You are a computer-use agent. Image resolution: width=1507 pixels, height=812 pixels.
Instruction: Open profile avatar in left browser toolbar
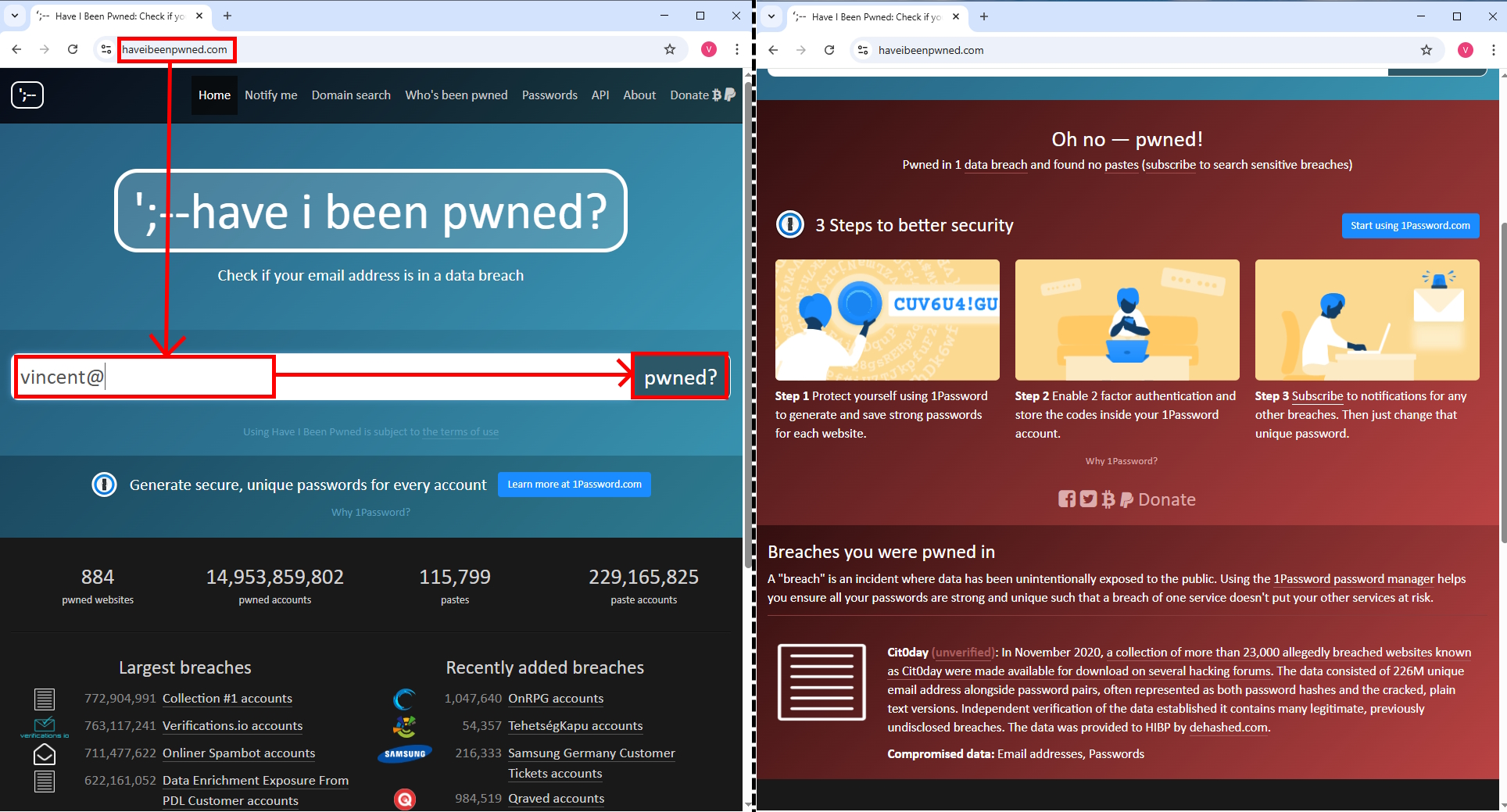pyautogui.click(x=709, y=49)
